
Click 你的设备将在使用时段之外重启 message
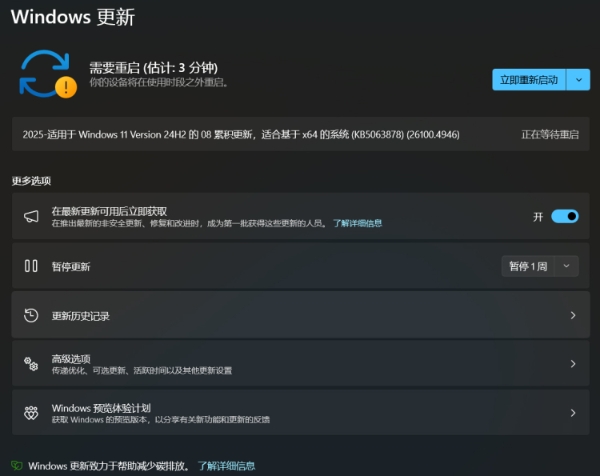[x=158, y=82]
